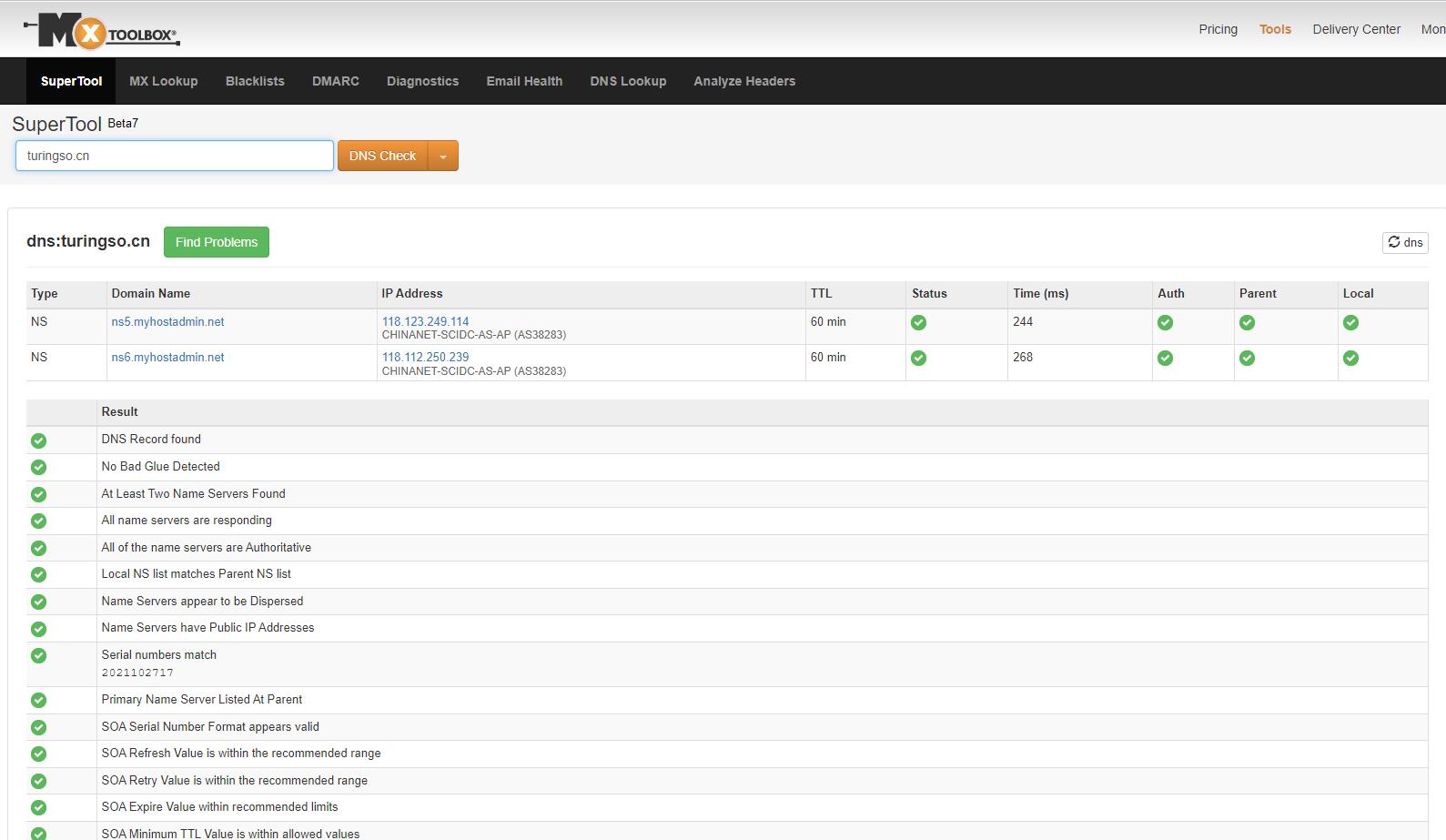The image size is (1446, 840).
Task: Click check icon beside Local NS list matches
Action: [x=38, y=574]
